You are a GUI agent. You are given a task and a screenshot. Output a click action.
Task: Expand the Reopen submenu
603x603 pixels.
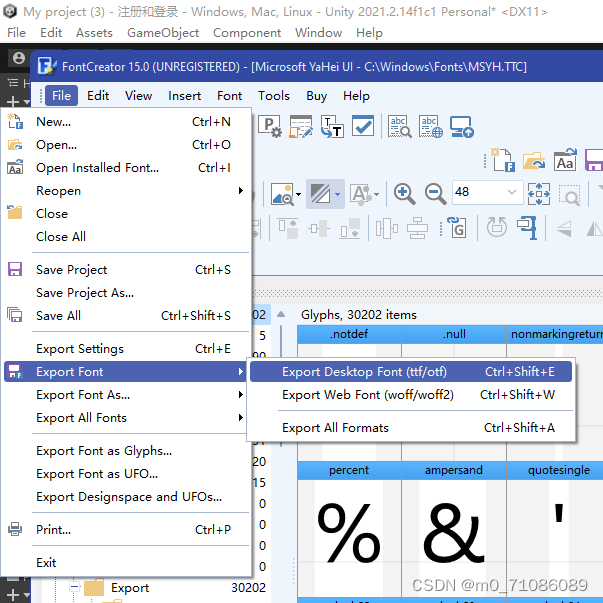tap(241, 191)
